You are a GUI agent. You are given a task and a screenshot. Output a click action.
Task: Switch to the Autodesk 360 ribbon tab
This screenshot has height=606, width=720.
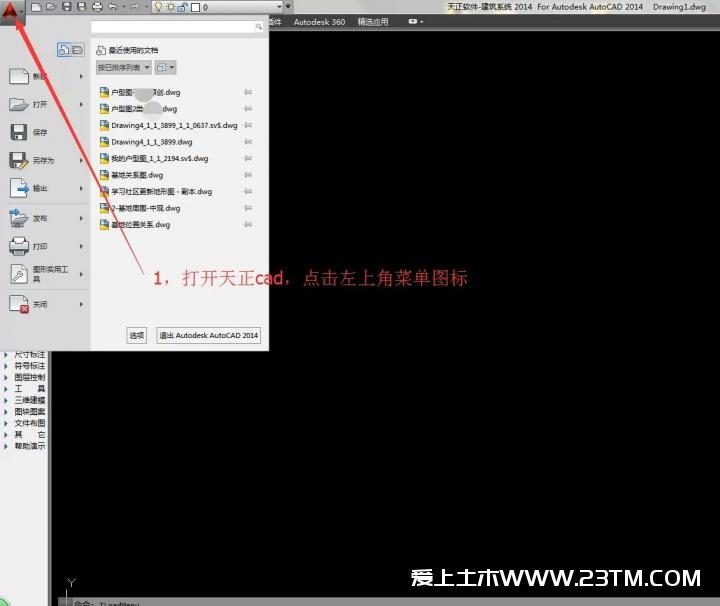pos(319,22)
